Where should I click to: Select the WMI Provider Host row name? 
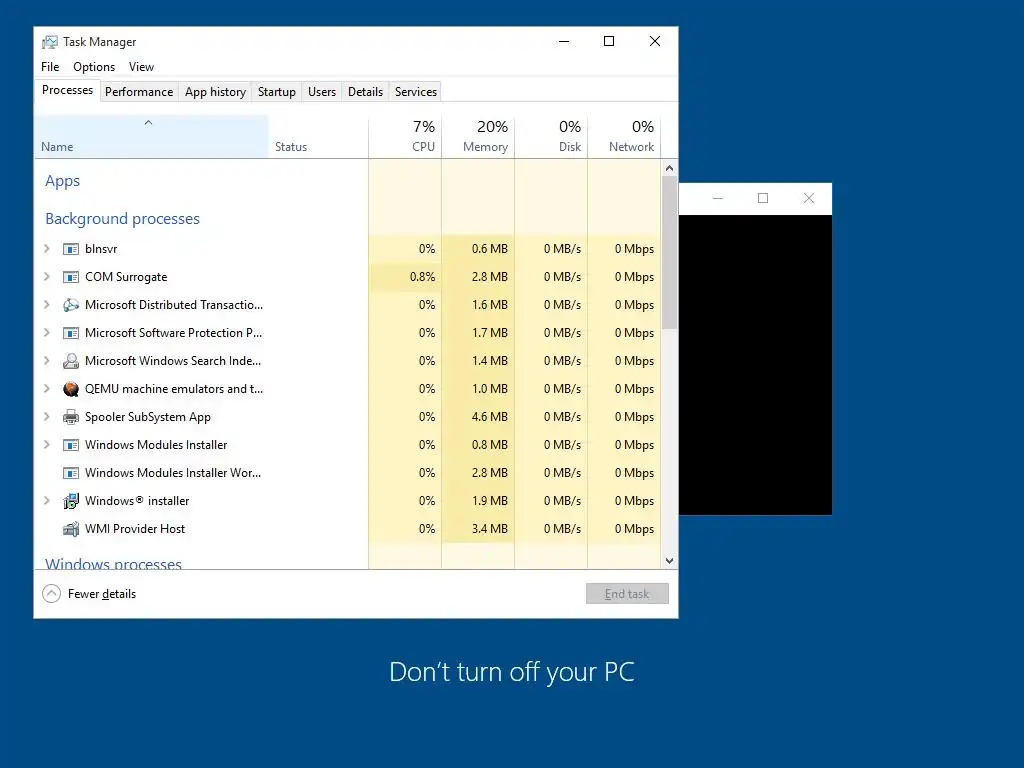coord(135,529)
